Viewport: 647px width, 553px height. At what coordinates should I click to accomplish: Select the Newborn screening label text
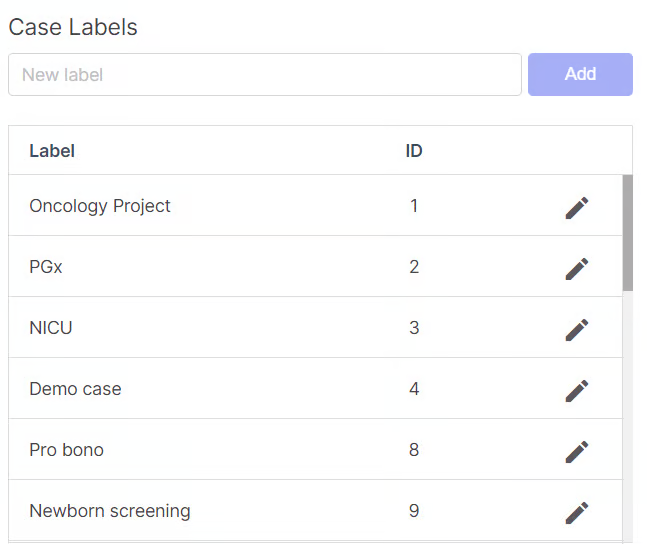(110, 511)
